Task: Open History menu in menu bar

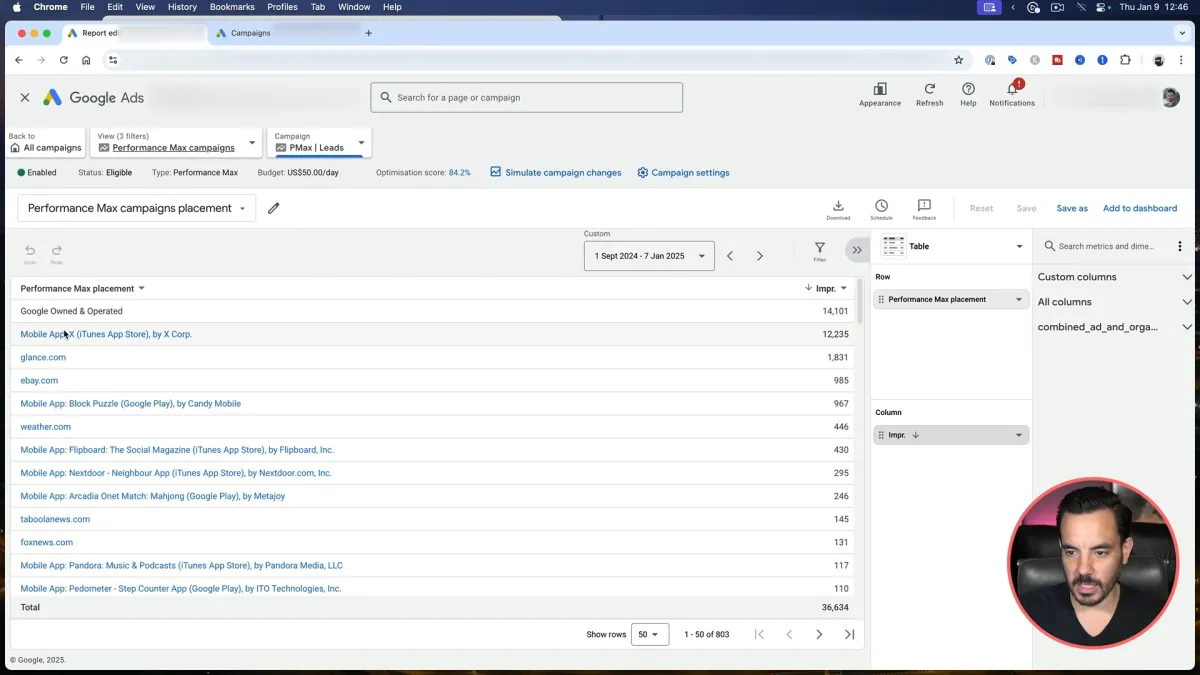Action: (182, 7)
